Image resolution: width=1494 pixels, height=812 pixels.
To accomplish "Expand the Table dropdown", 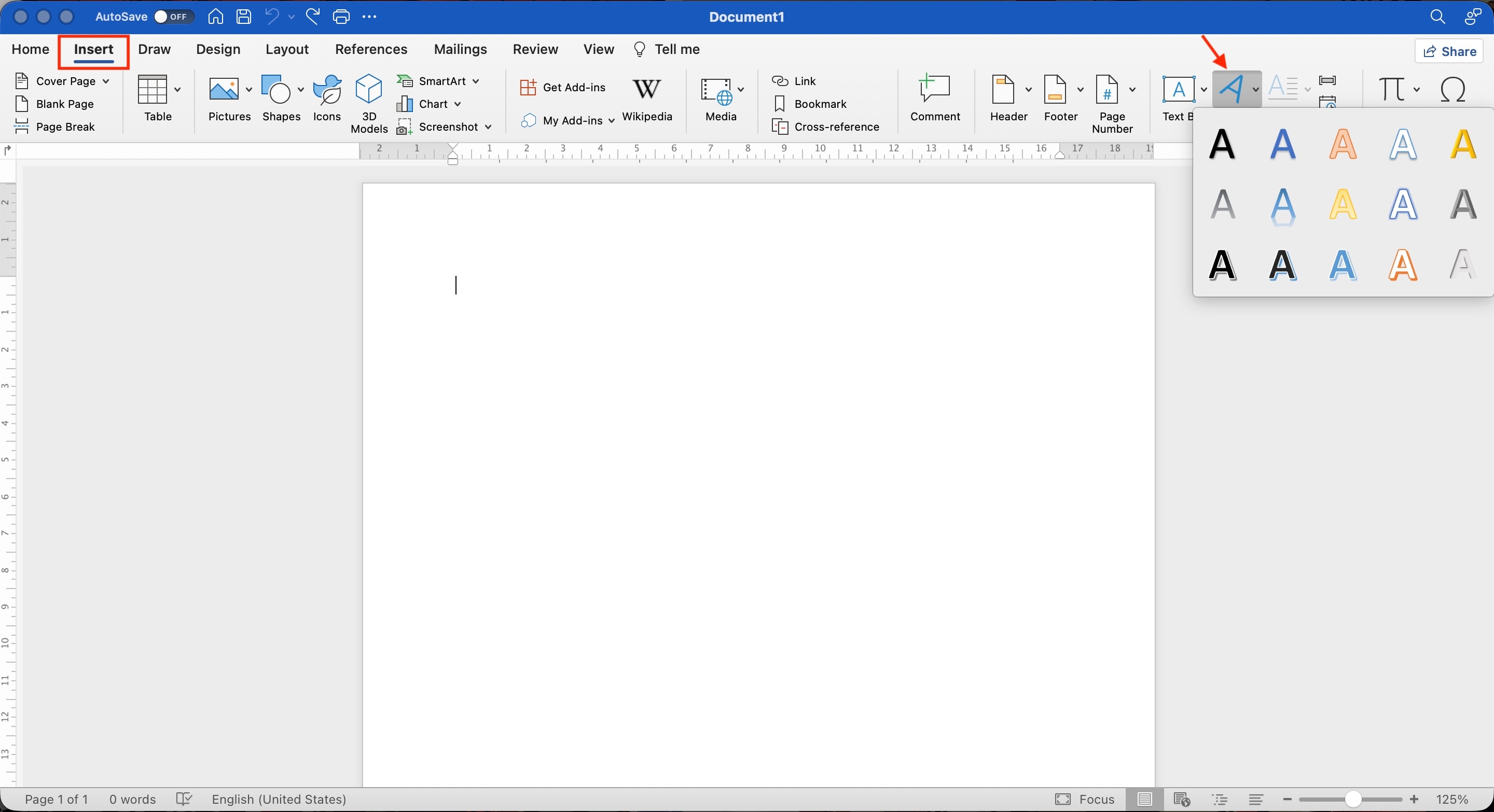I will [x=177, y=89].
